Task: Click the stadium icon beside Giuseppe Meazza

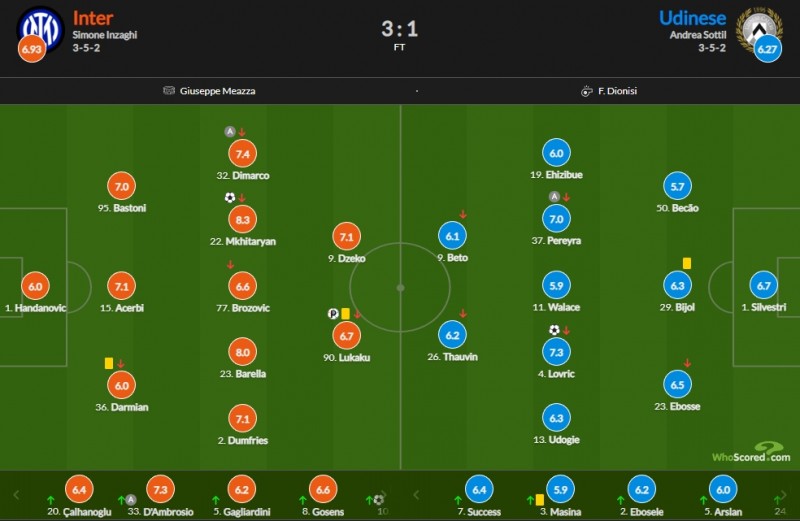Action: (169, 91)
